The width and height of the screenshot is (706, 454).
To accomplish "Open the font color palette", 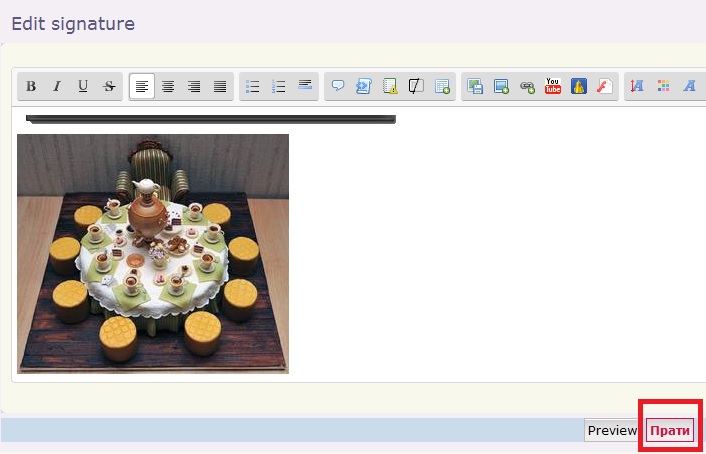I will (663, 86).
